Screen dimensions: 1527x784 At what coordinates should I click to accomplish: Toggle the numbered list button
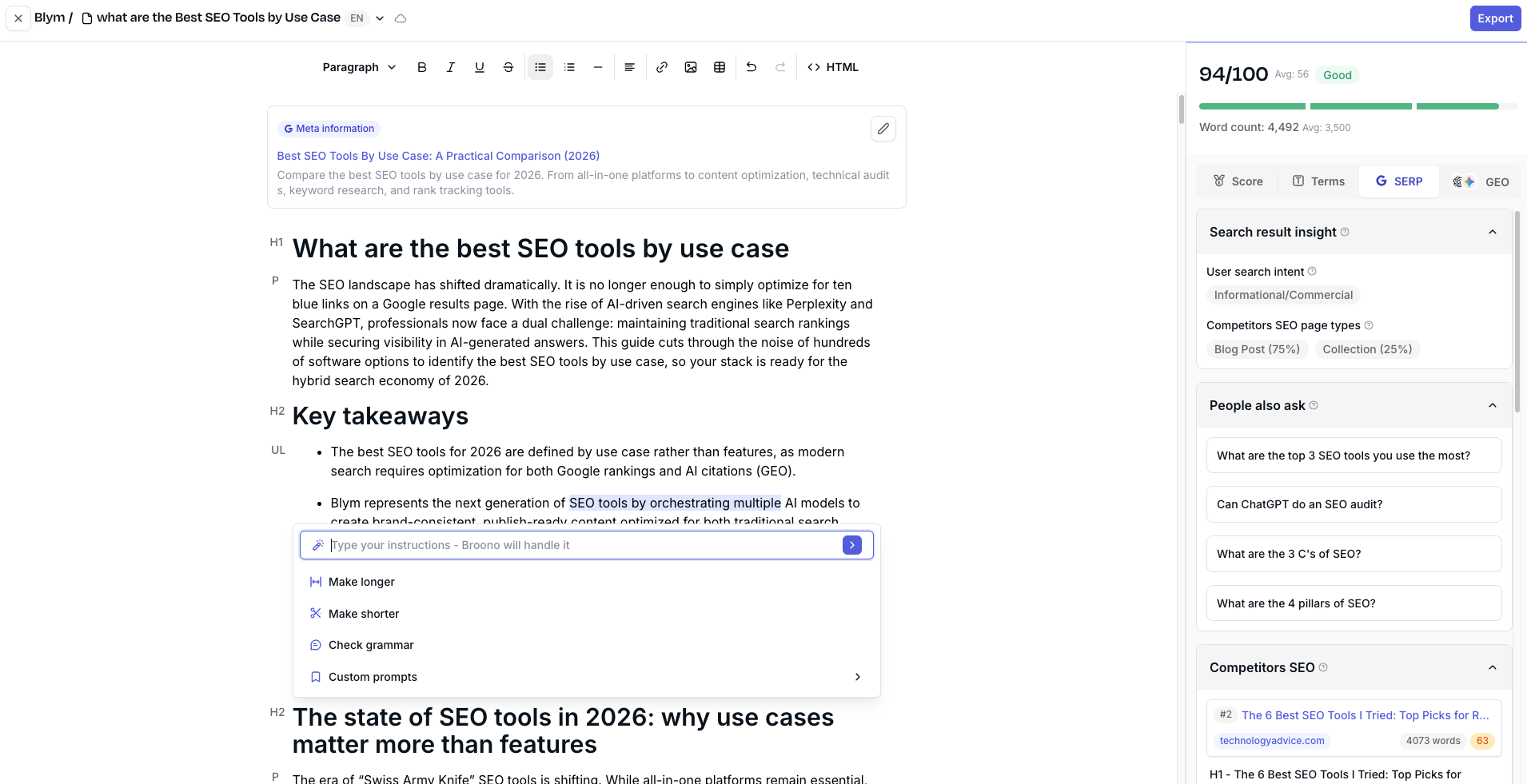[569, 67]
